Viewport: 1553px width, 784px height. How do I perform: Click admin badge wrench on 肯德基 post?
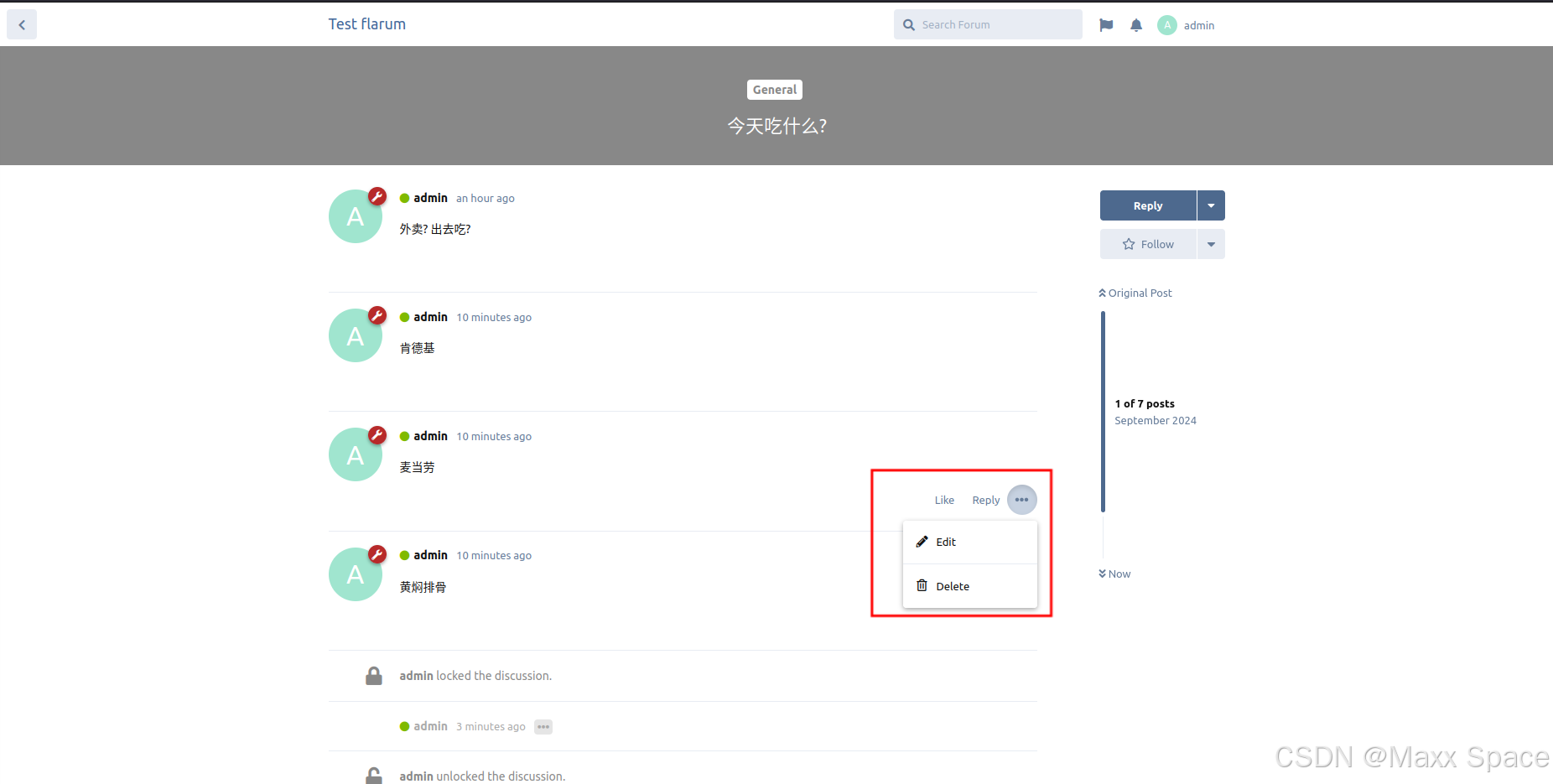click(x=377, y=315)
